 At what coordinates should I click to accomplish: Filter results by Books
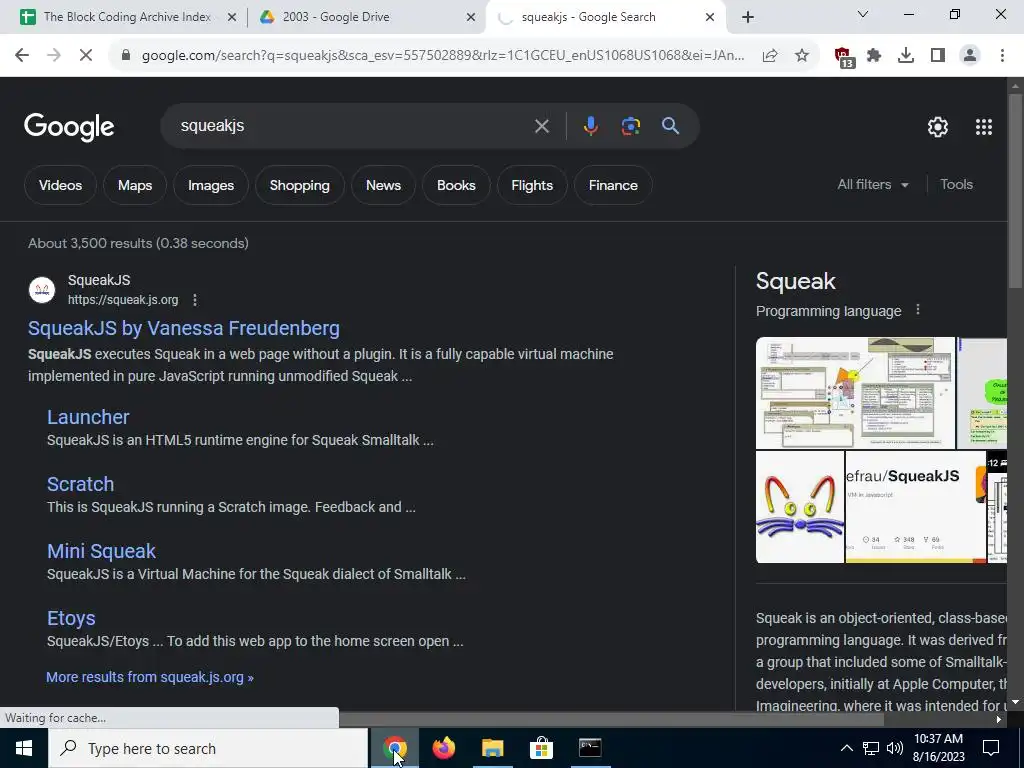[456, 185]
